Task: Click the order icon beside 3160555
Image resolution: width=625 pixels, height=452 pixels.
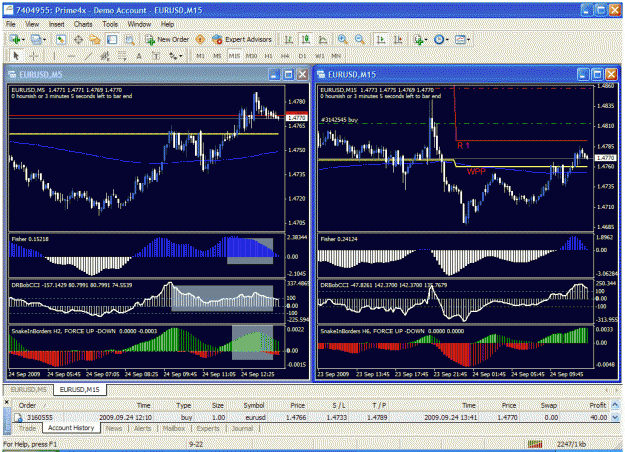Action: (18, 417)
